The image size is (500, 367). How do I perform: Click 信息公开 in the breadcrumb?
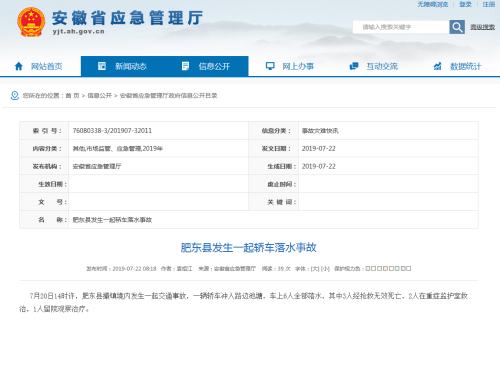pyautogui.click(x=99, y=96)
